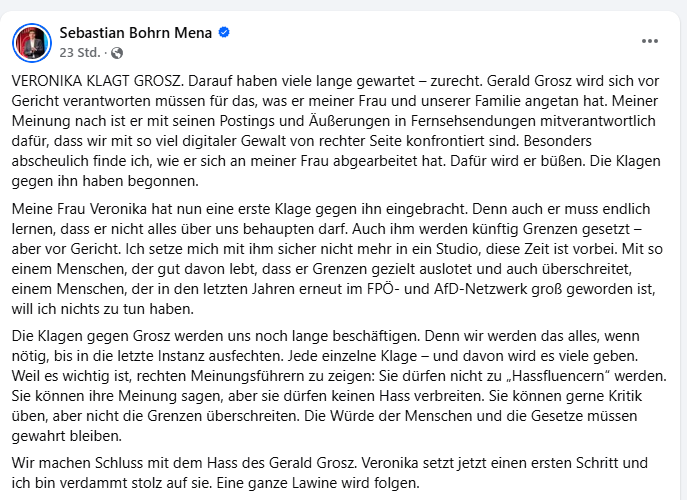Click the sentence Dafür wird er büßen
This screenshot has width=687, height=500.
(x=510, y=161)
